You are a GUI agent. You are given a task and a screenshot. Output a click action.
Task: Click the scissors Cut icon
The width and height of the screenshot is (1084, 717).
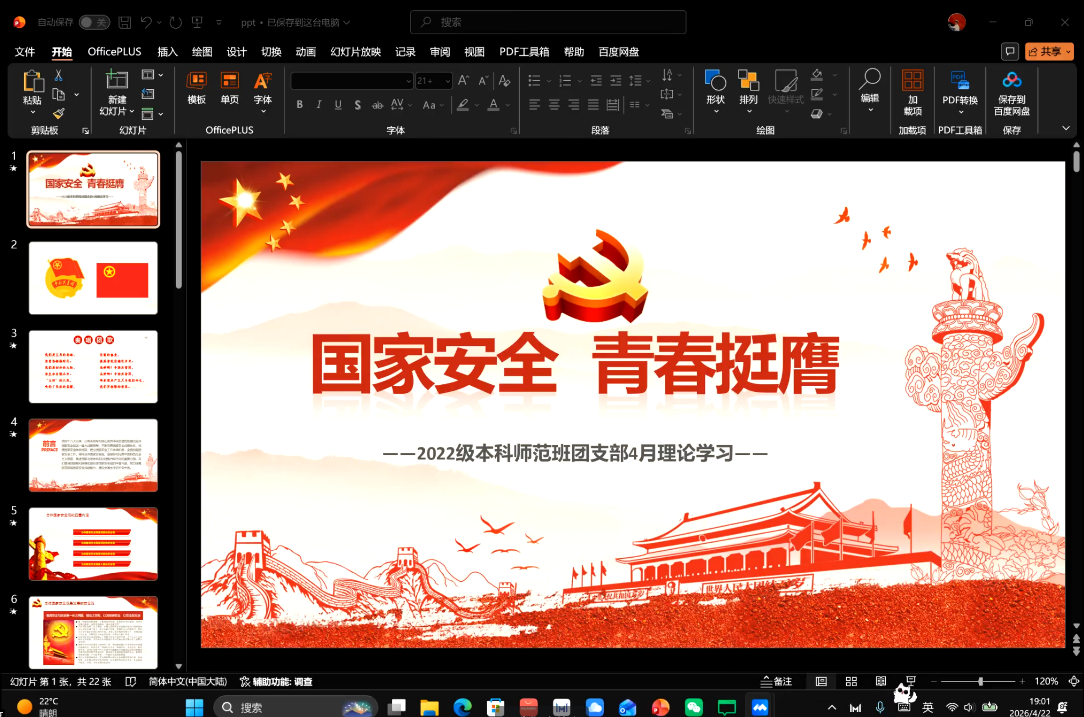click(x=59, y=75)
